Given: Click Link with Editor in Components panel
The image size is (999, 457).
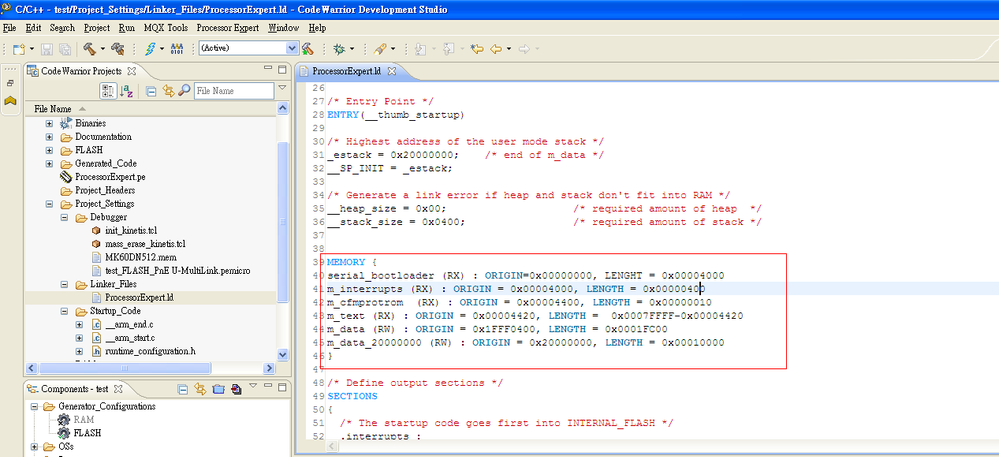Looking at the screenshot, I should pyautogui.click(x=200, y=389).
